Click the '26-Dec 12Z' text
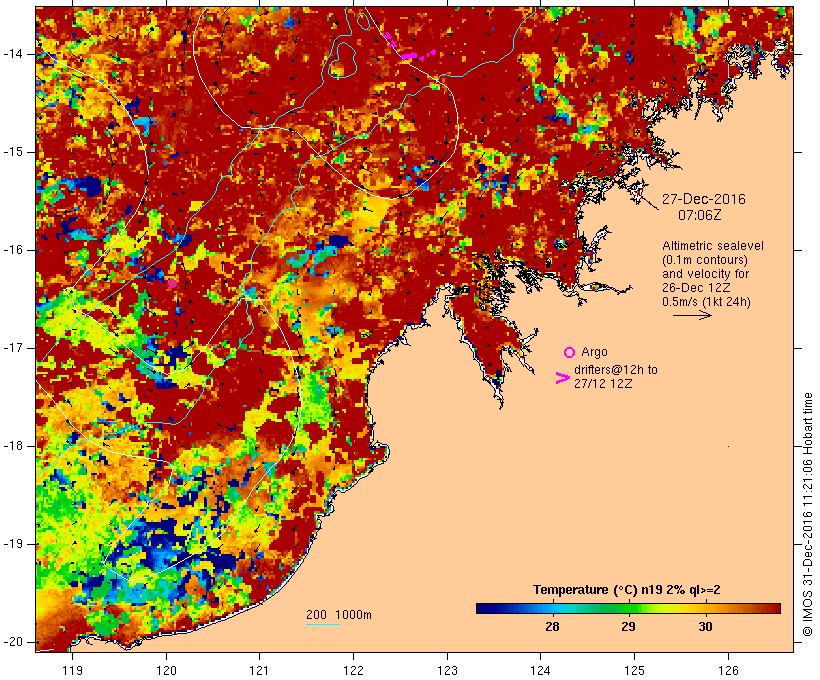The height and width of the screenshot is (680, 820). point(696,288)
